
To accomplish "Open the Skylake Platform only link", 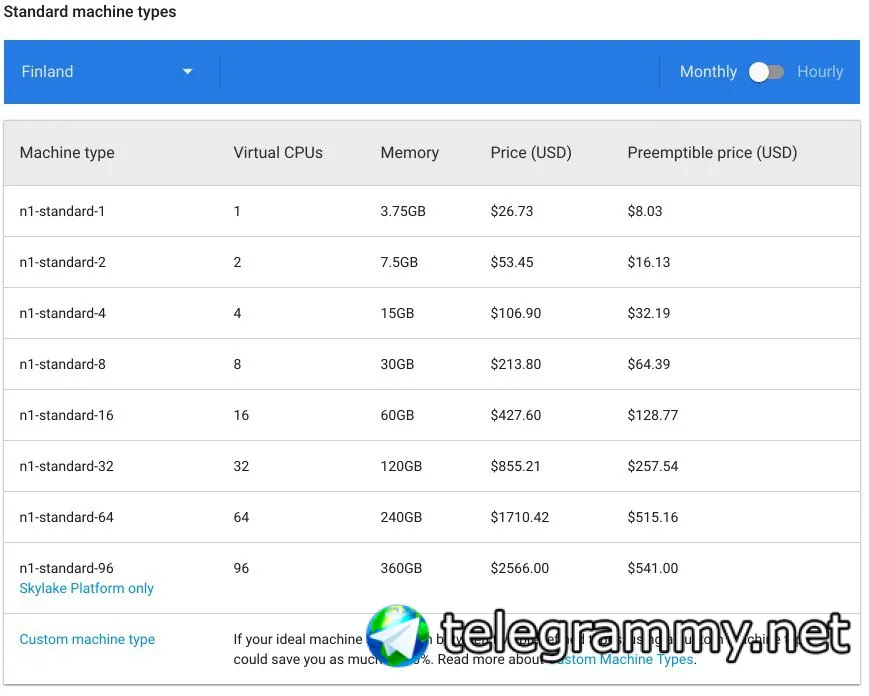I will (86, 588).
